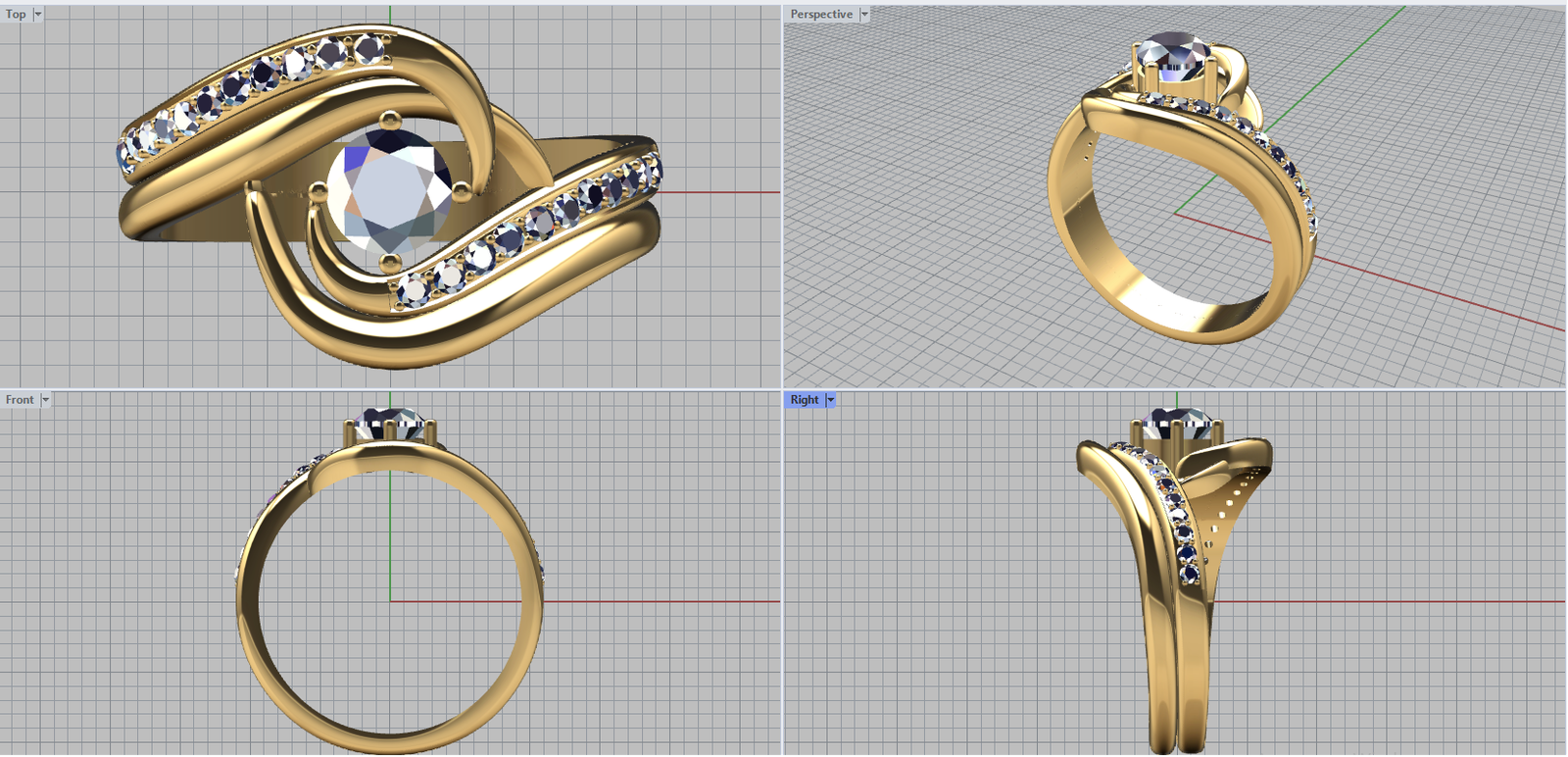Screen dimensions: 1568x757
Task: Select the center diamond in Top view
Action: click(x=389, y=190)
